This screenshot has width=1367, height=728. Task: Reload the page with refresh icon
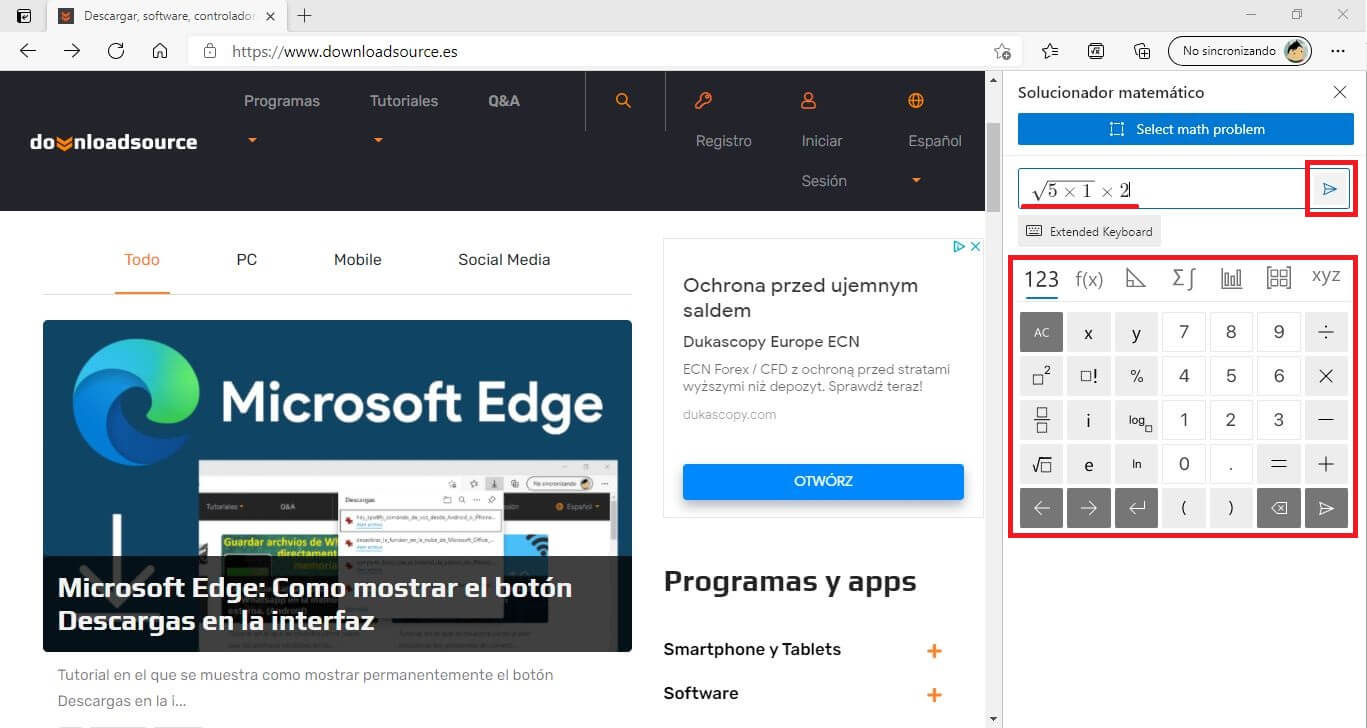(x=116, y=51)
